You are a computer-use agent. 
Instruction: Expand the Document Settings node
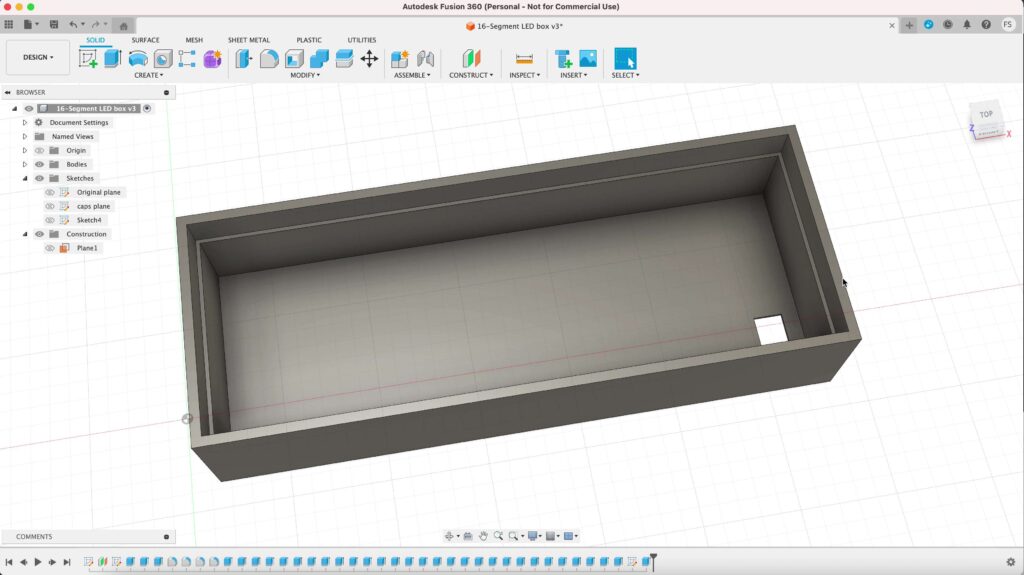pyautogui.click(x=25, y=123)
